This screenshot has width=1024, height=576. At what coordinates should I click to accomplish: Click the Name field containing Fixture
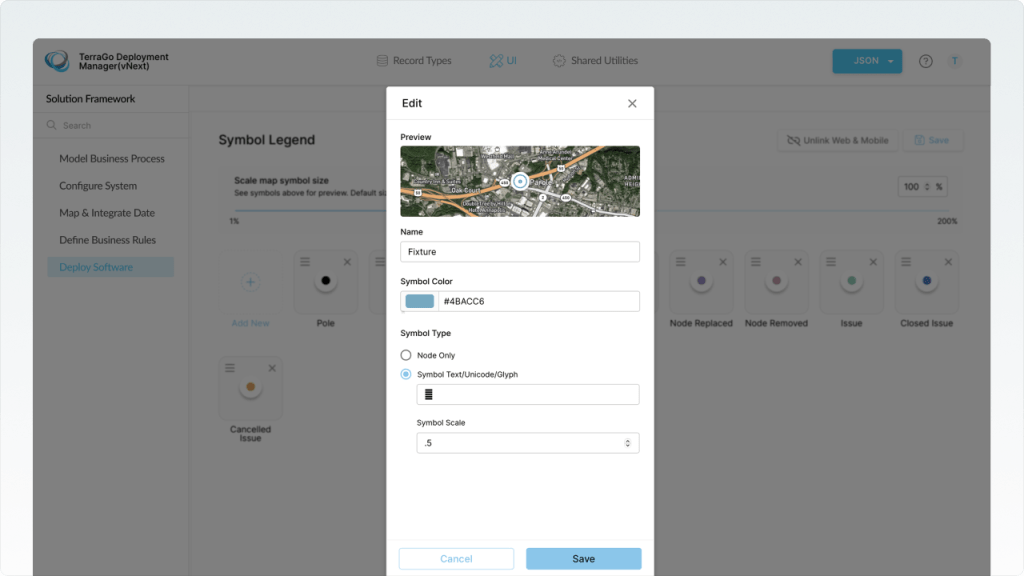[519, 252]
